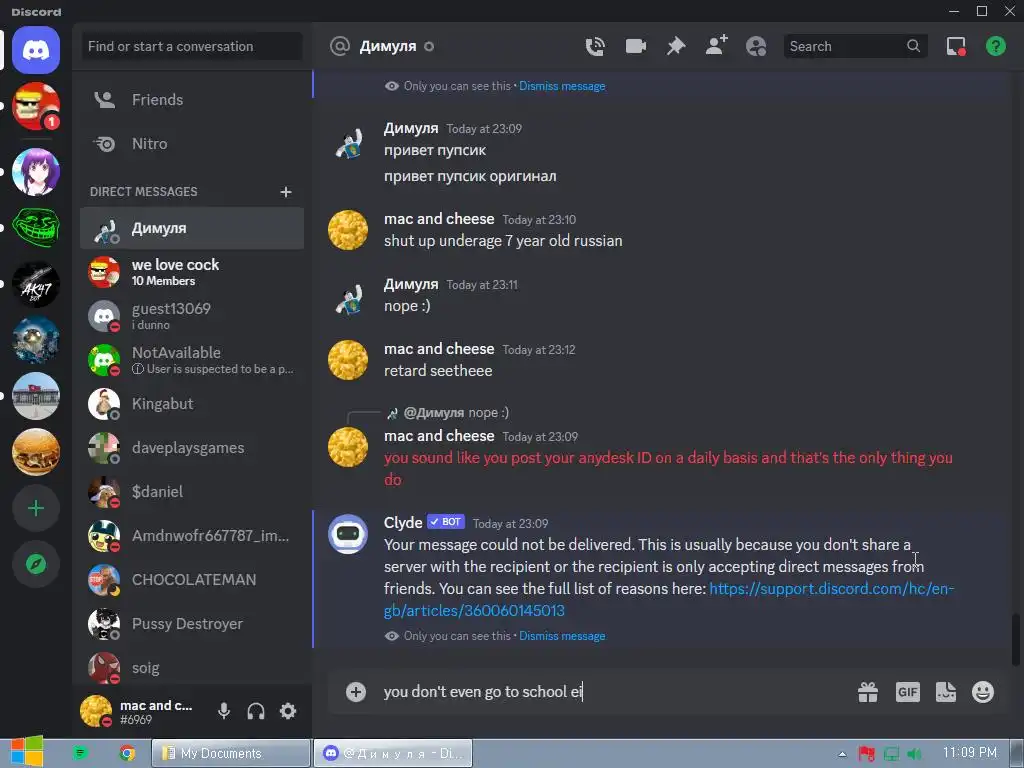
Task: Open DM with Kingabut
Action: click(x=192, y=404)
